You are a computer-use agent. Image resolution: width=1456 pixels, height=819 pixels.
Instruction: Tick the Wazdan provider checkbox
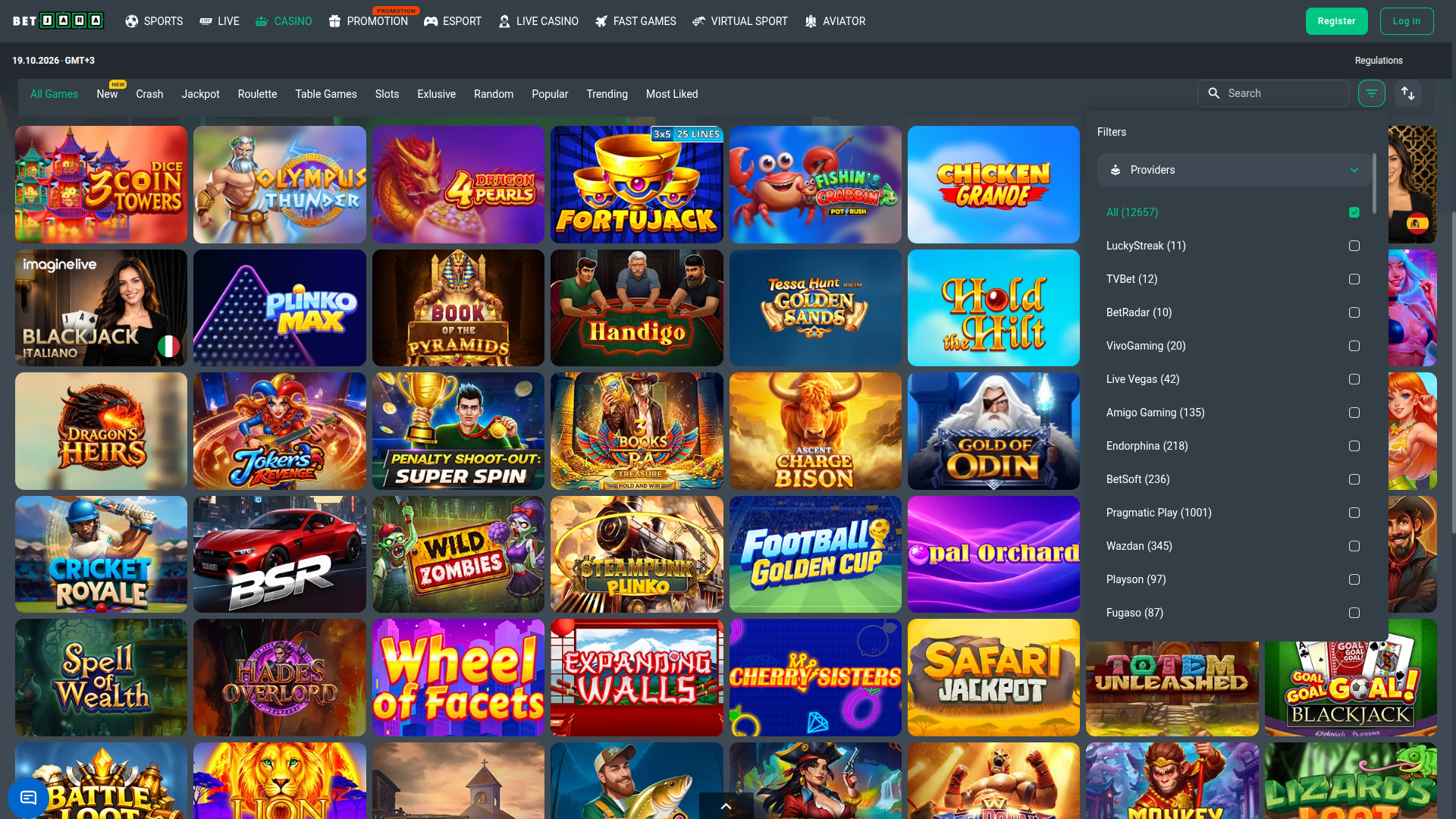coord(1354,546)
